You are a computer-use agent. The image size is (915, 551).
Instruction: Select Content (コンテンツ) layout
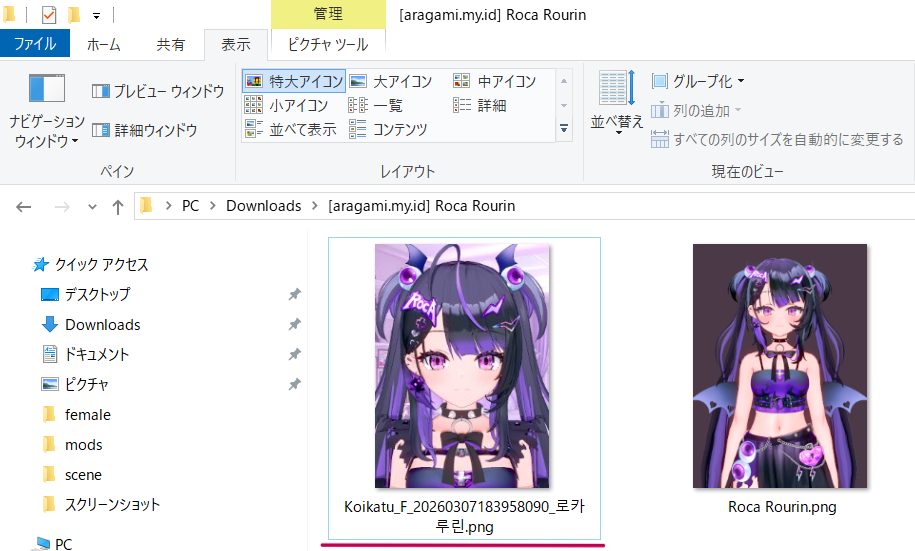(x=388, y=129)
